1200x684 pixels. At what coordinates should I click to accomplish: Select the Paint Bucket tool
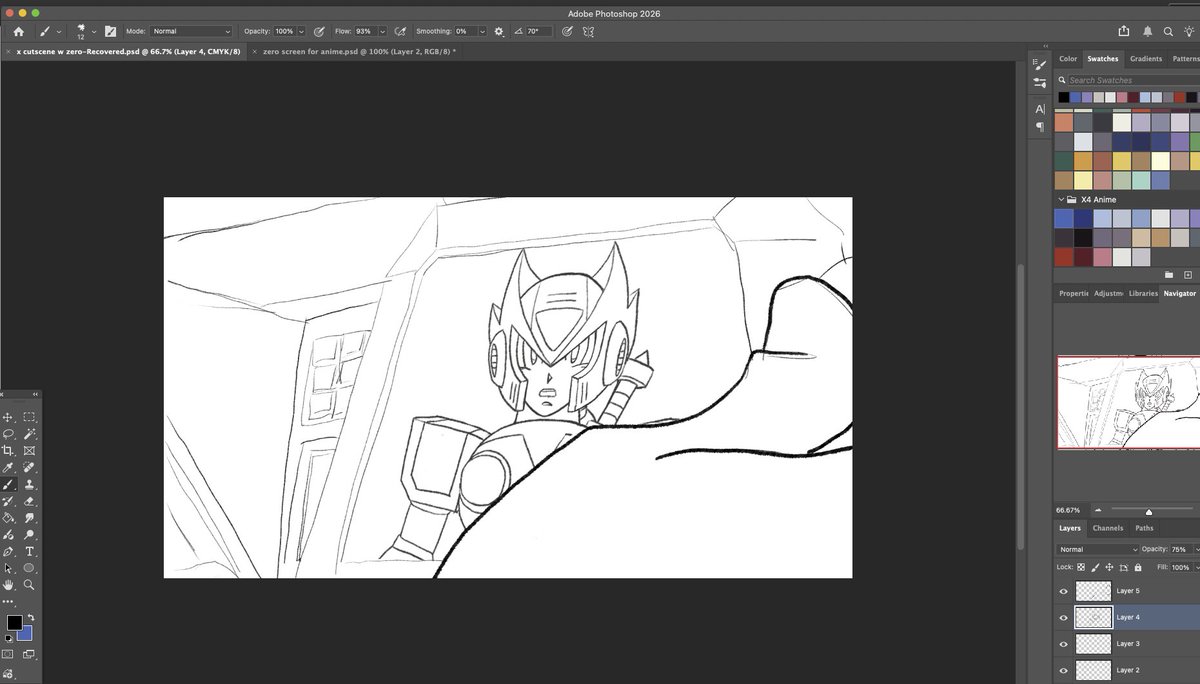click(8, 518)
